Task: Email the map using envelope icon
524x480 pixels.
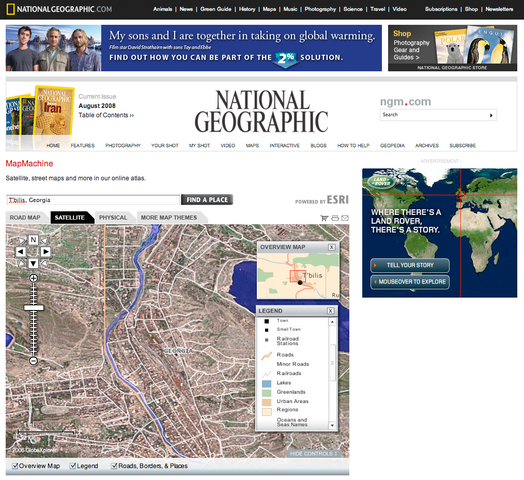Action: pos(345,218)
